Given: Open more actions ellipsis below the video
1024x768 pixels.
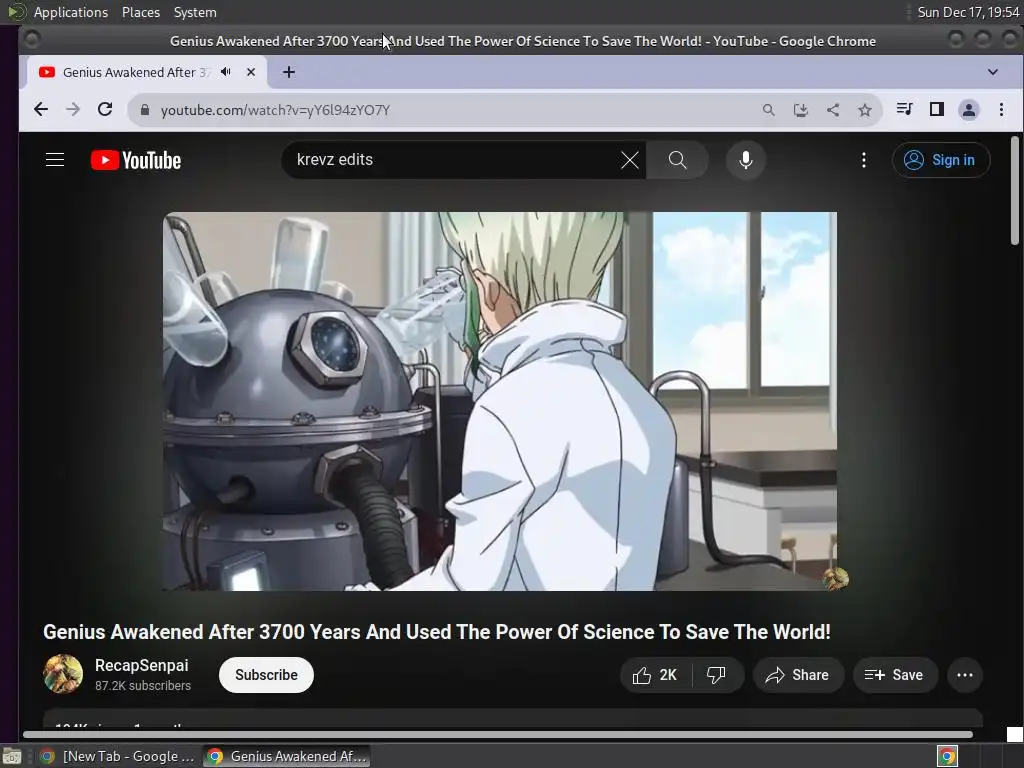Looking at the screenshot, I should (x=965, y=675).
